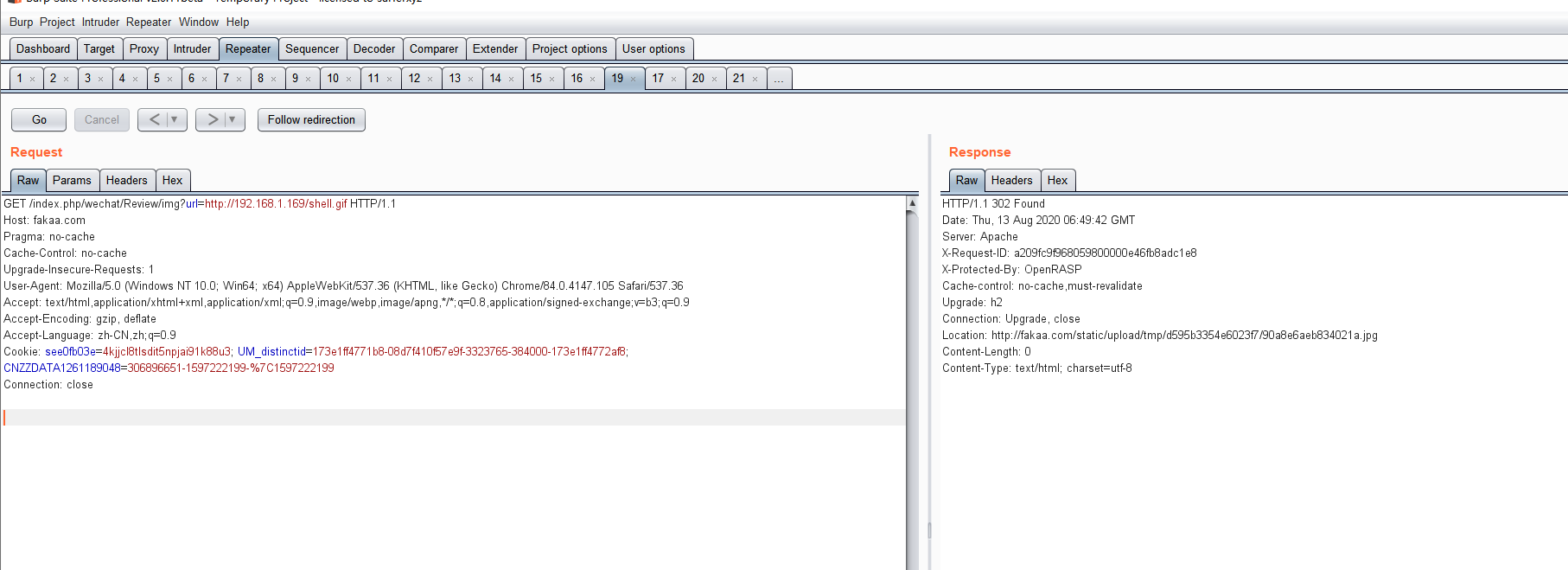Select request Params view tab
The height and width of the screenshot is (570, 1568).
(x=72, y=180)
